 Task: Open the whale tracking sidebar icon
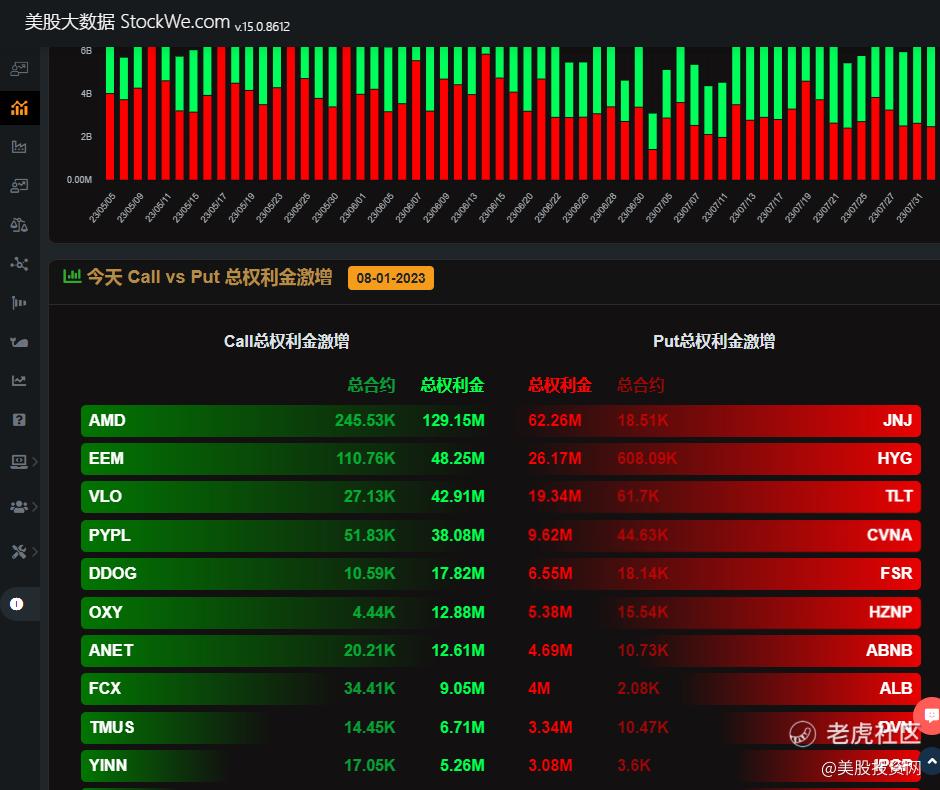click(19, 342)
